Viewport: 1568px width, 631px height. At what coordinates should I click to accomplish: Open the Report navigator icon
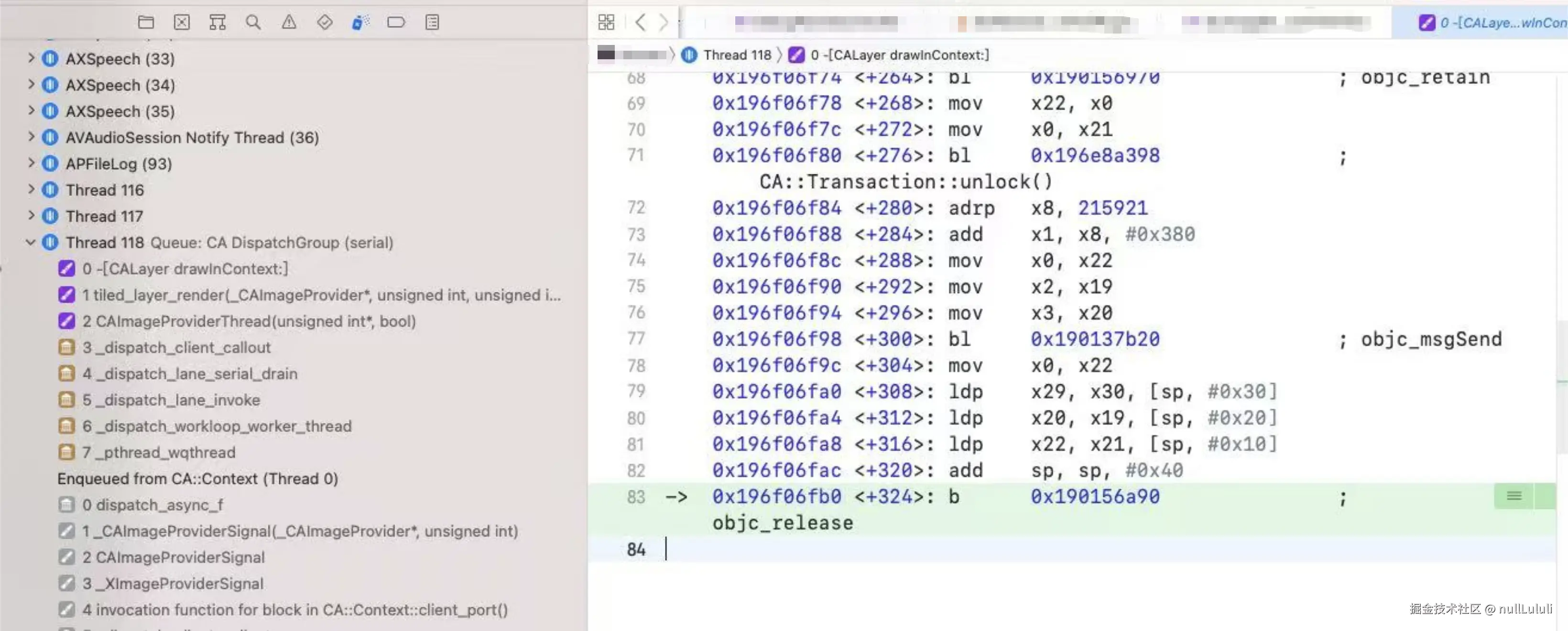[432, 22]
